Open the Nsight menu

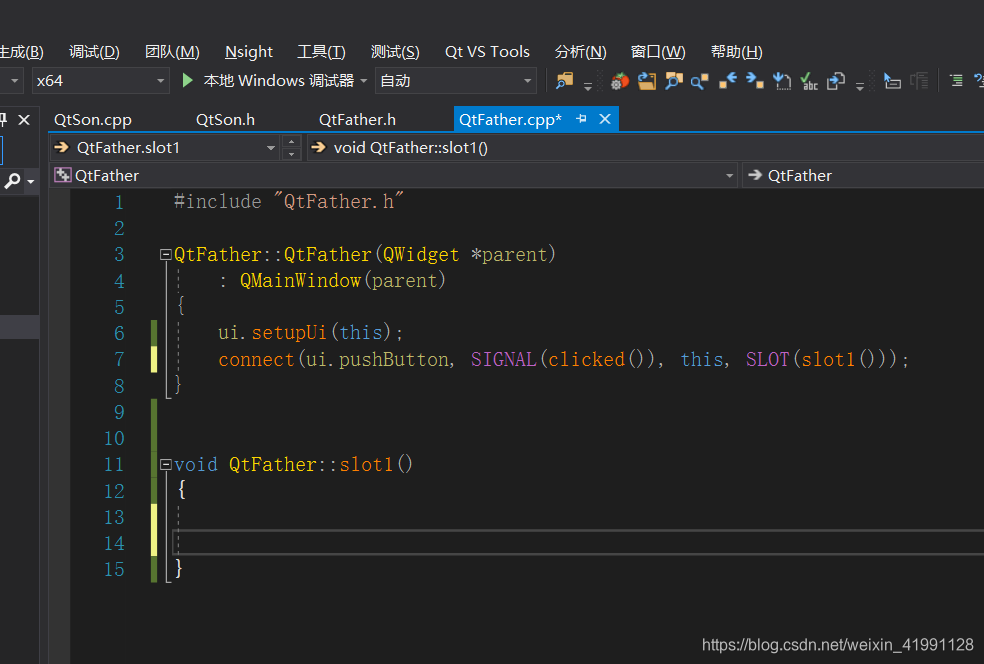point(249,51)
